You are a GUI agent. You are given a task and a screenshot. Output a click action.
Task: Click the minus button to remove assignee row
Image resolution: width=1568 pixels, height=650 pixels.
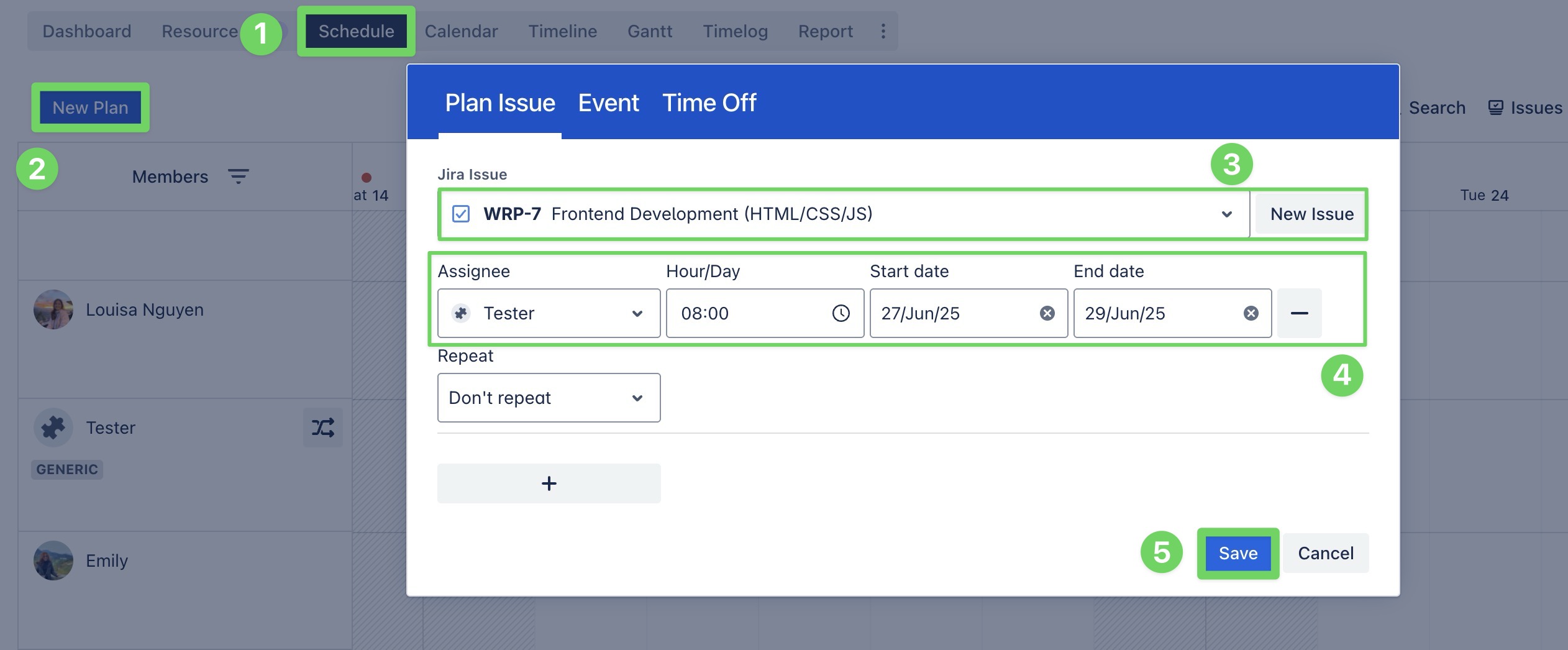(x=1299, y=313)
